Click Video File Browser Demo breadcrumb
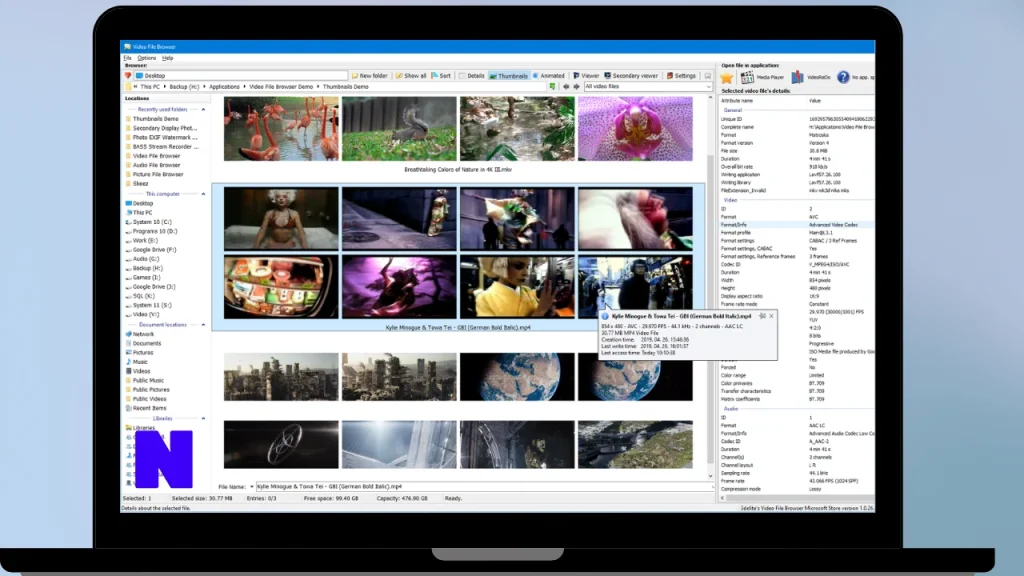The image size is (1024, 576). [x=281, y=86]
